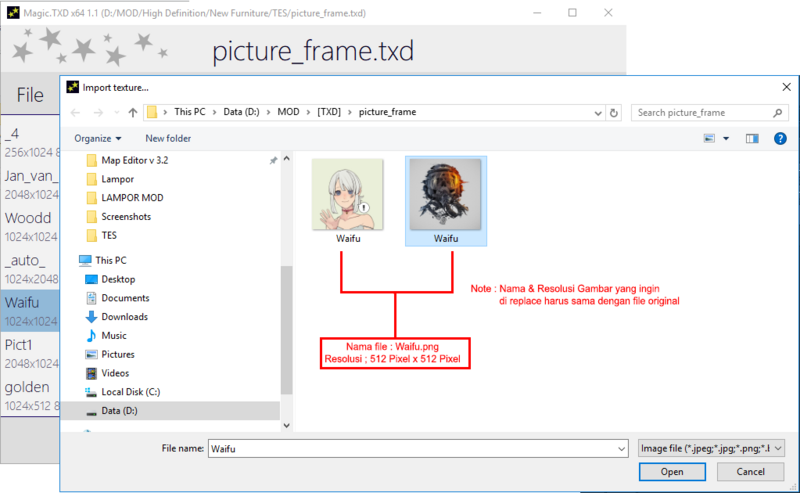Viewport: 800px width, 493px height.
Task: Select the golden texture in Magic.TXD list
Action: (30, 396)
